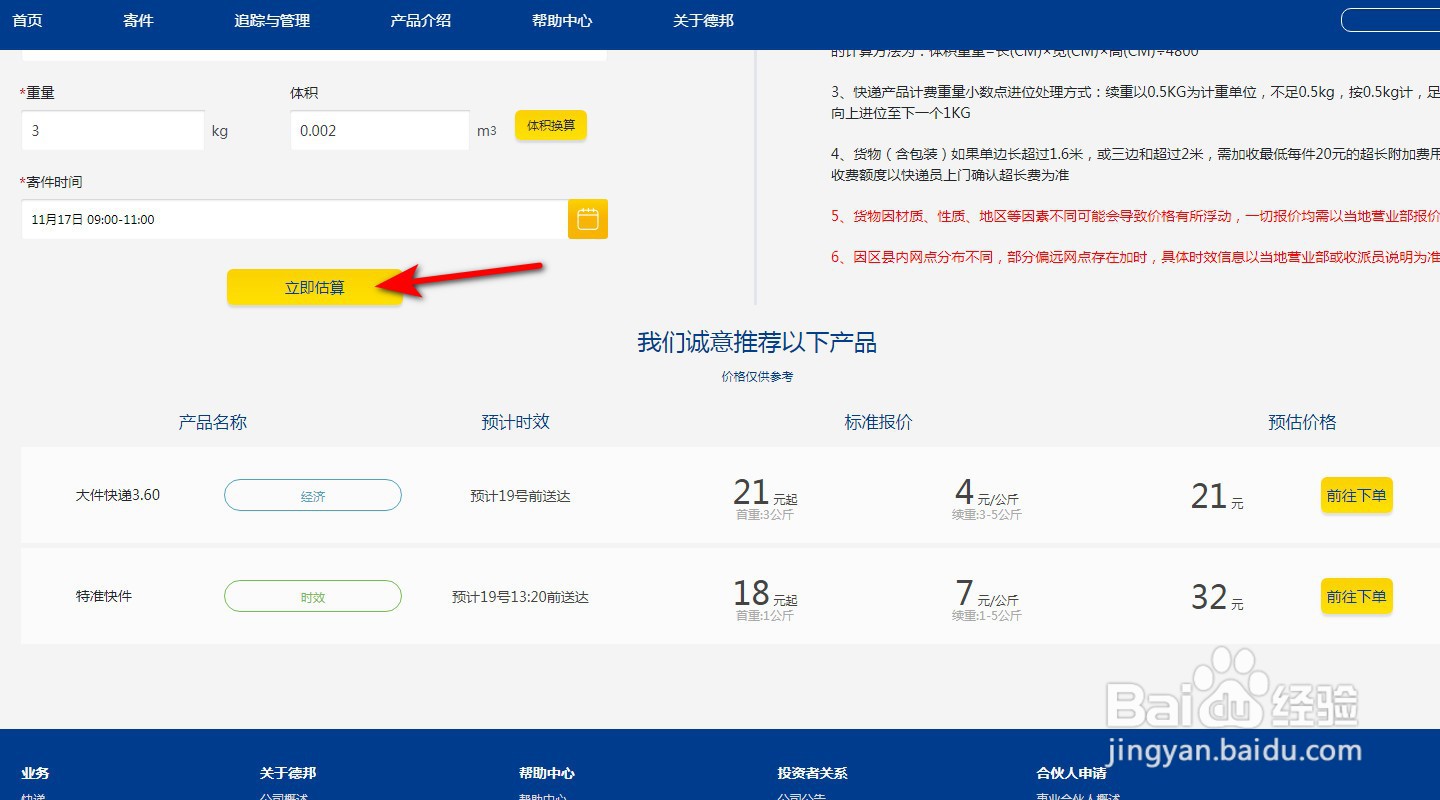Click the 体积换算 conversion tool

point(550,126)
